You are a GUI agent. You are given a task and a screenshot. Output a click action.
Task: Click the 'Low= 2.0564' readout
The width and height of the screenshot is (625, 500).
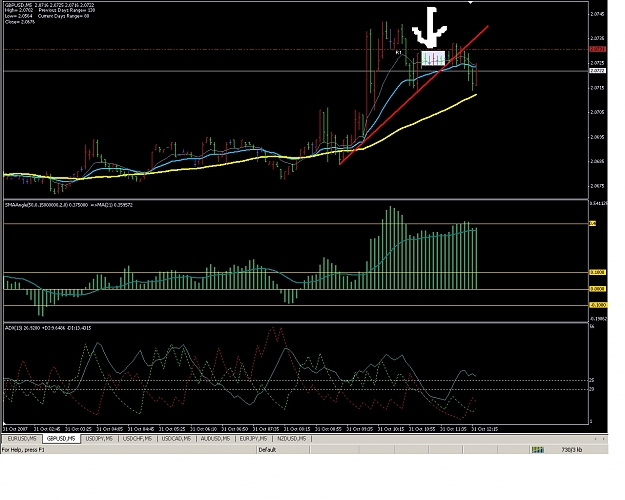click(x=18, y=16)
